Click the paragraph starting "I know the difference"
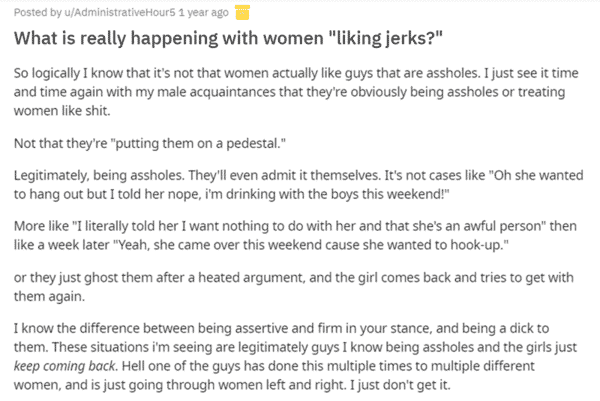The width and height of the screenshot is (600, 401). pyautogui.click(x=295, y=356)
